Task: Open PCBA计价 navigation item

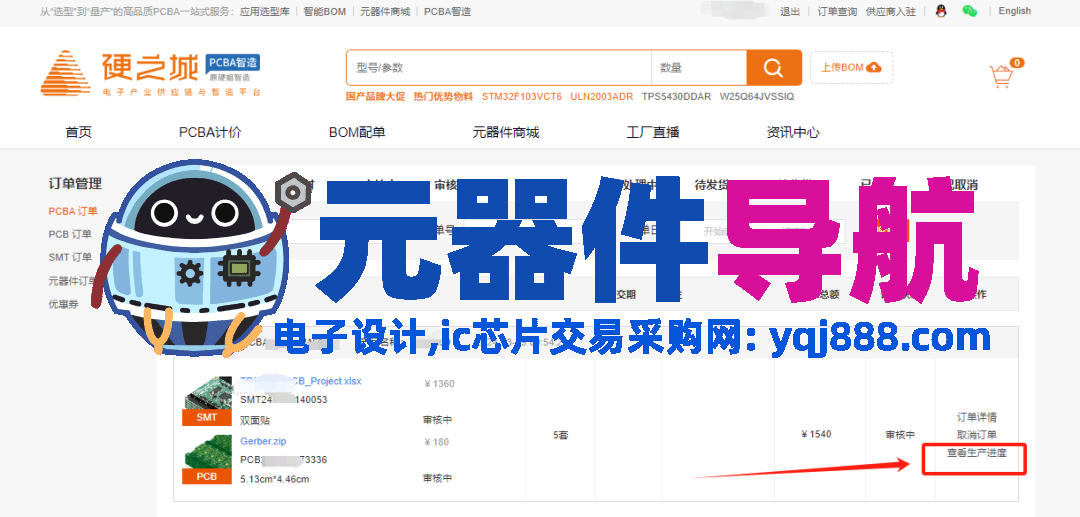Action: tap(210, 132)
